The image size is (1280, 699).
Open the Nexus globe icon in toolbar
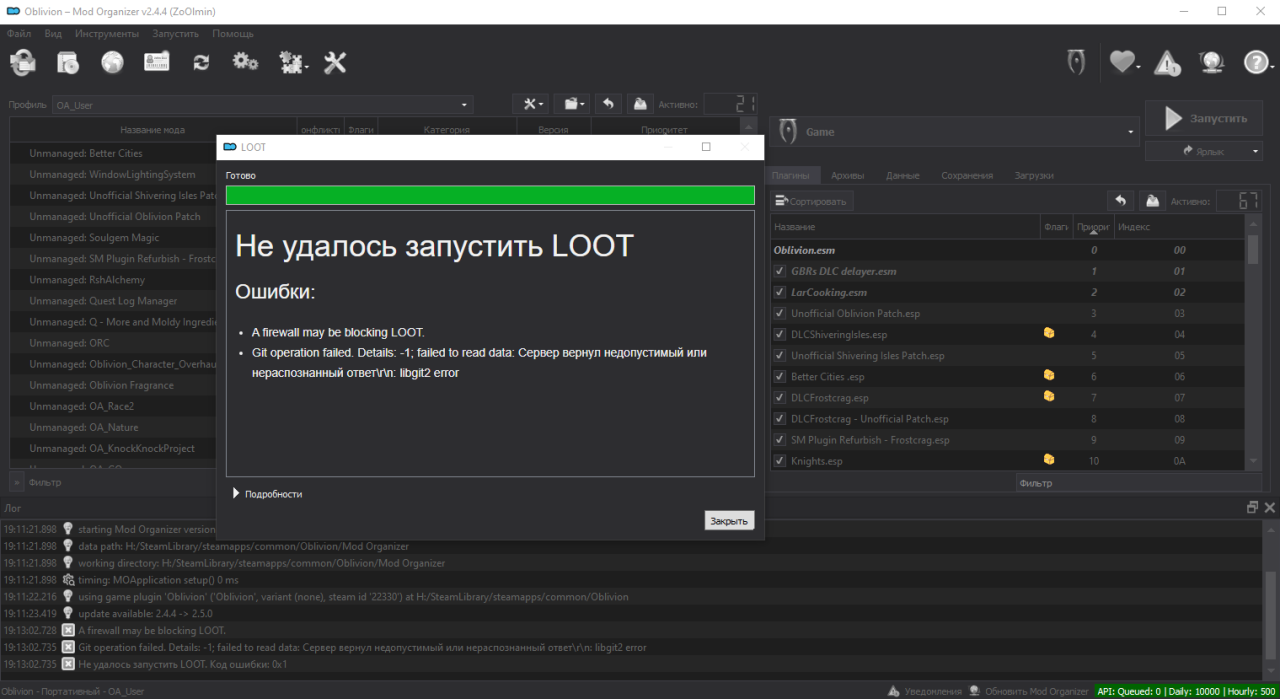point(112,62)
